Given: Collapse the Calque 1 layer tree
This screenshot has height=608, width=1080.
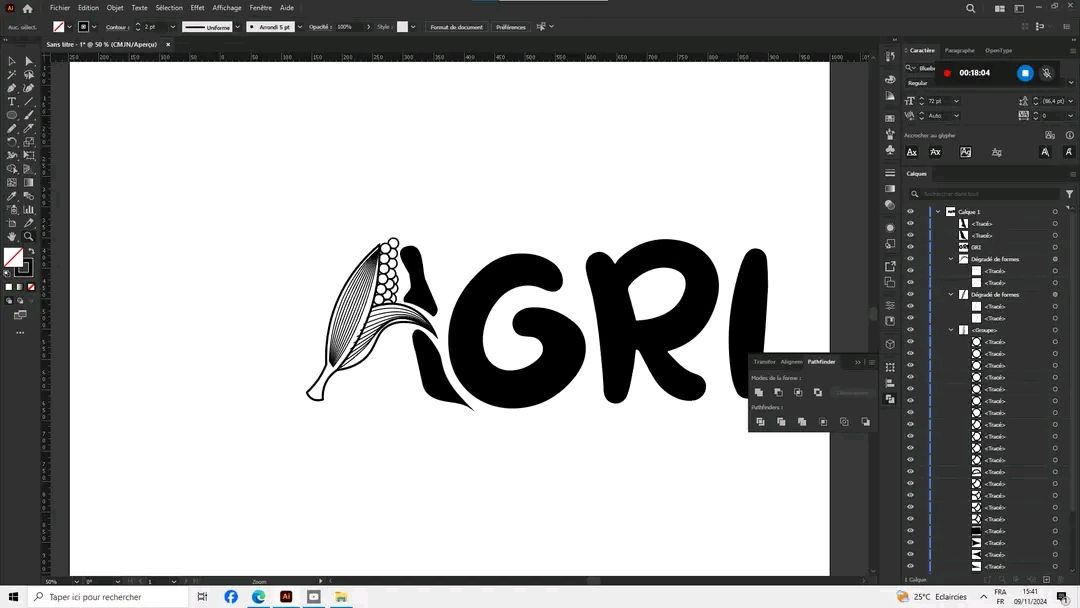Looking at the screenshot, I should 938,212.
